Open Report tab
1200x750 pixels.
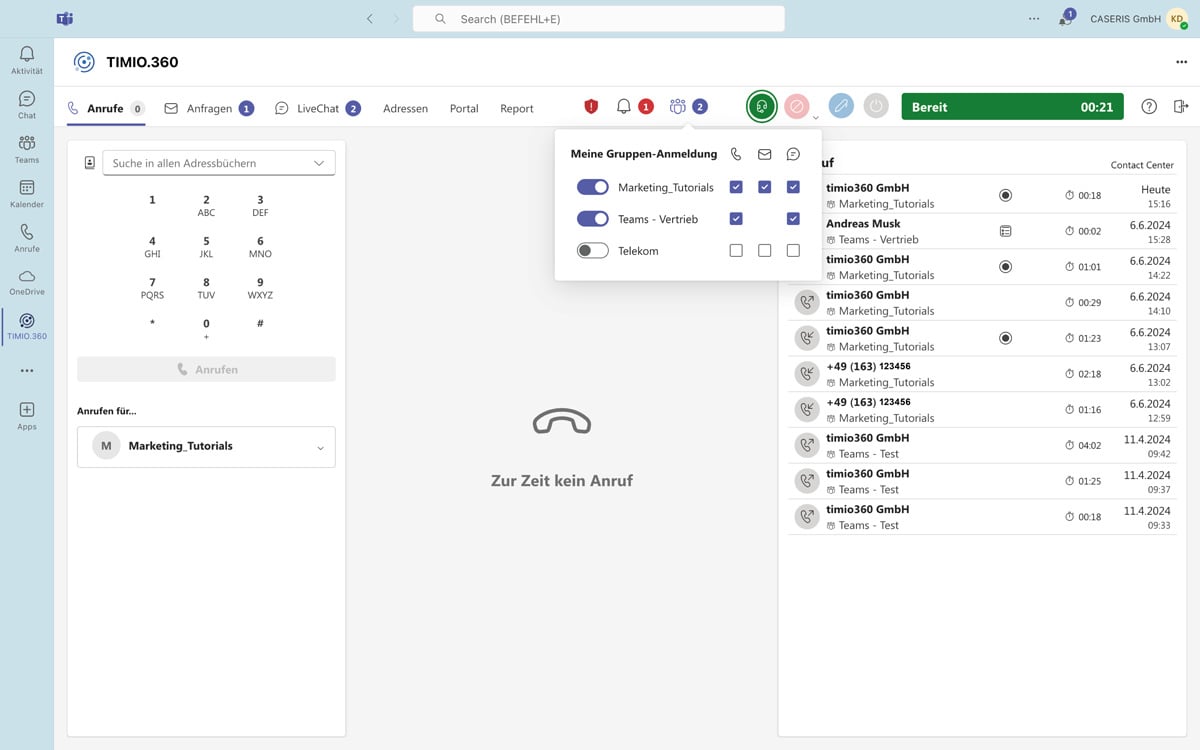coord(517,108)
